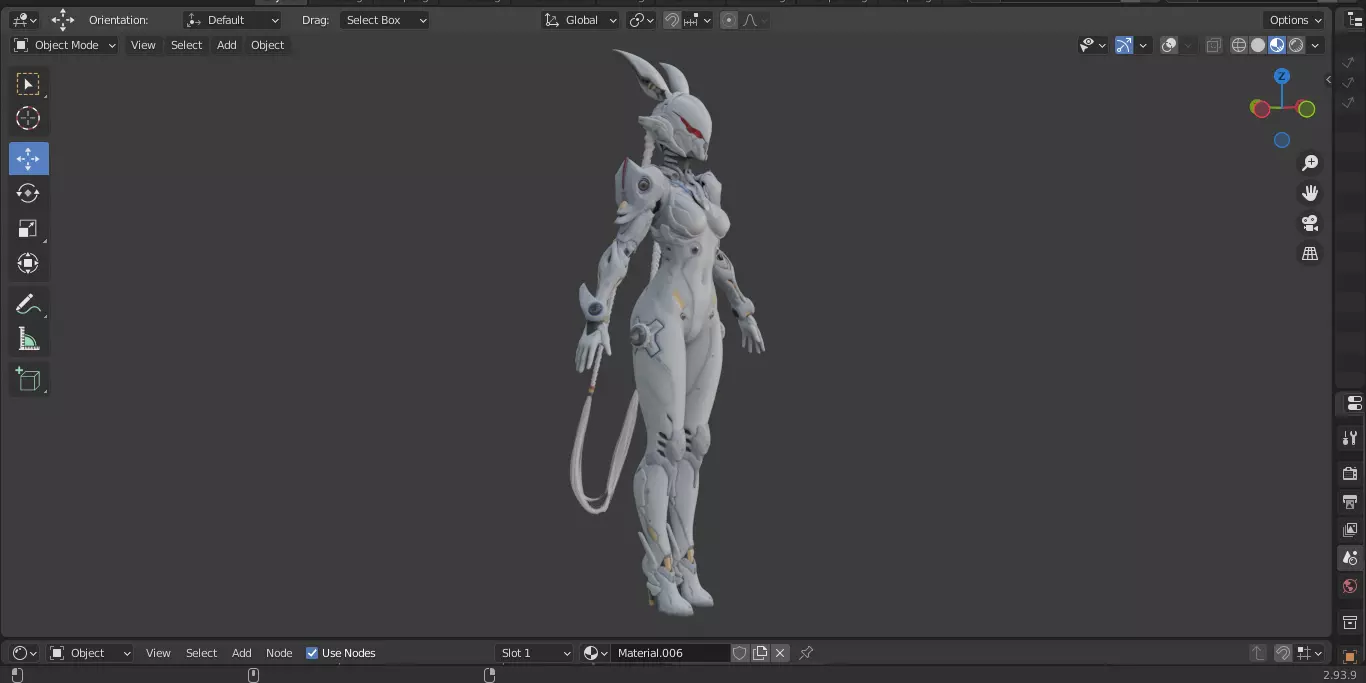Toggle proportional editing

click(728, 20)
